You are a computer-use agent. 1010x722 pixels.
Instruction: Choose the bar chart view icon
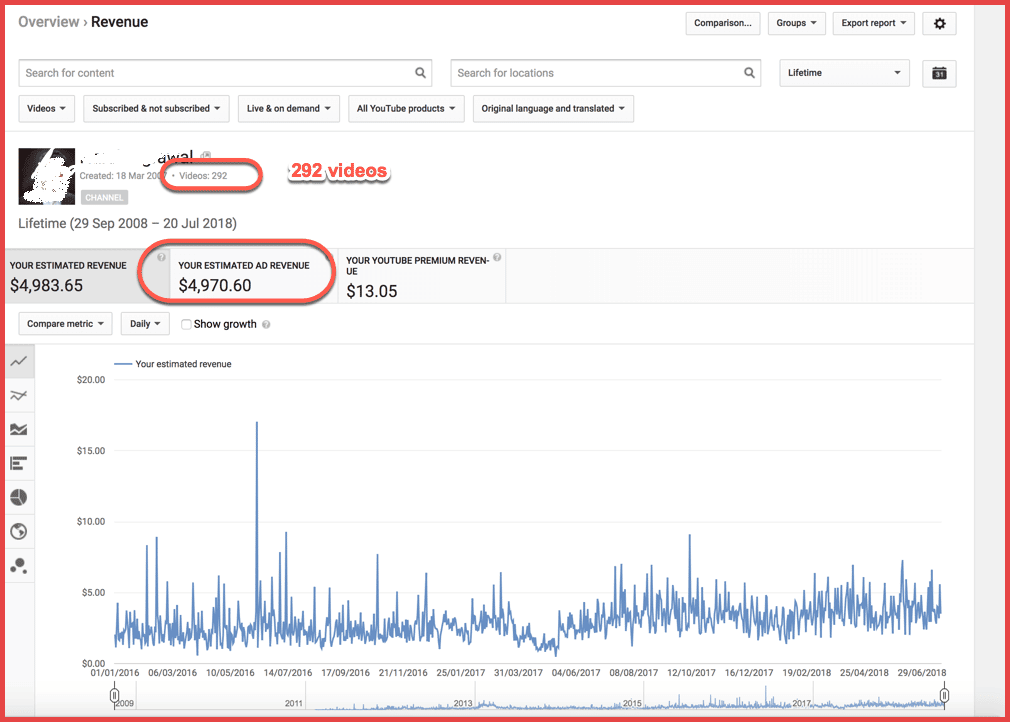[19, 463]
